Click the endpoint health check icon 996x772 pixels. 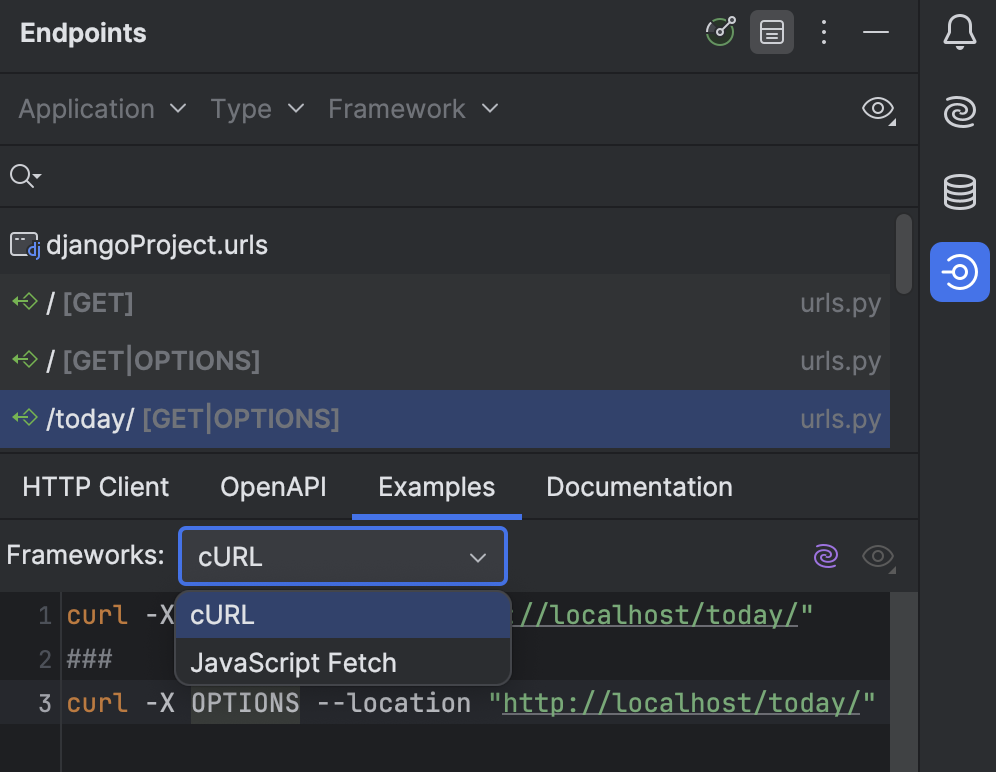coord(720,32)
